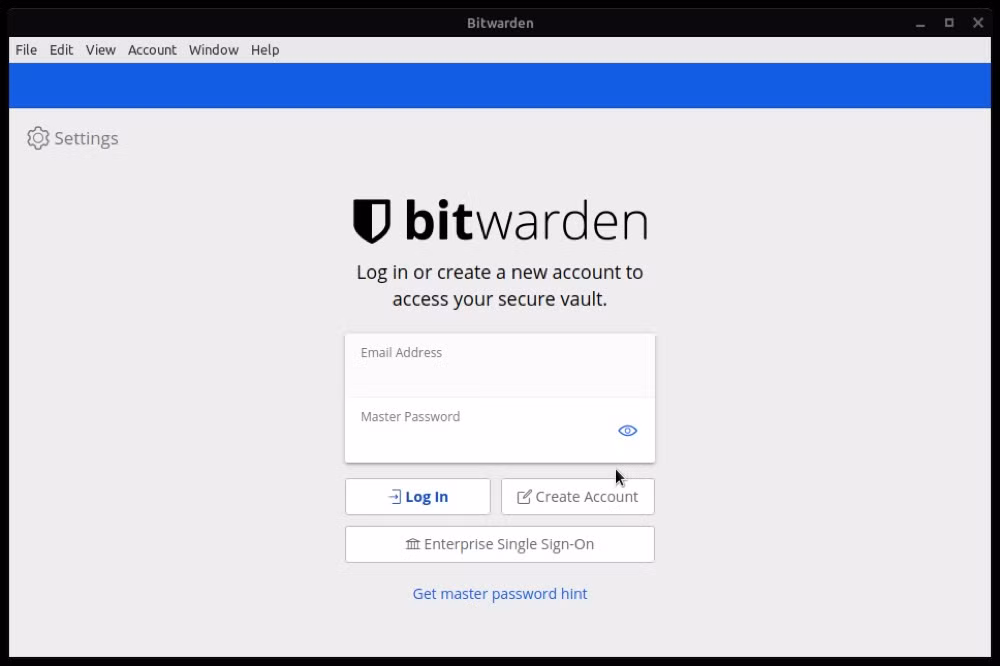The image size is (1000, 666).
Task: Minimize the Bitwarden window
Action: (x=920, y=23)
